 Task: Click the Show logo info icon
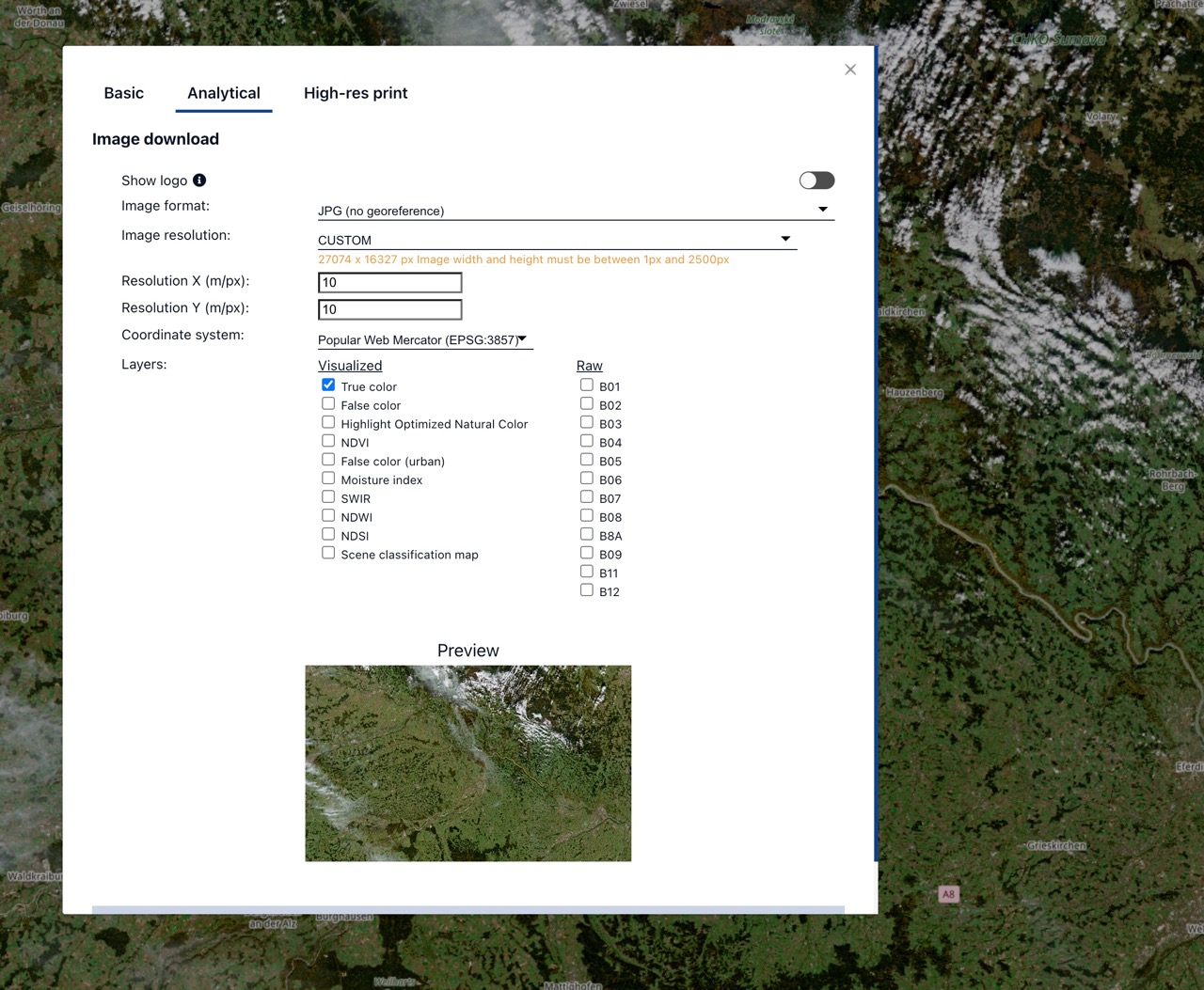coord(199,181)
